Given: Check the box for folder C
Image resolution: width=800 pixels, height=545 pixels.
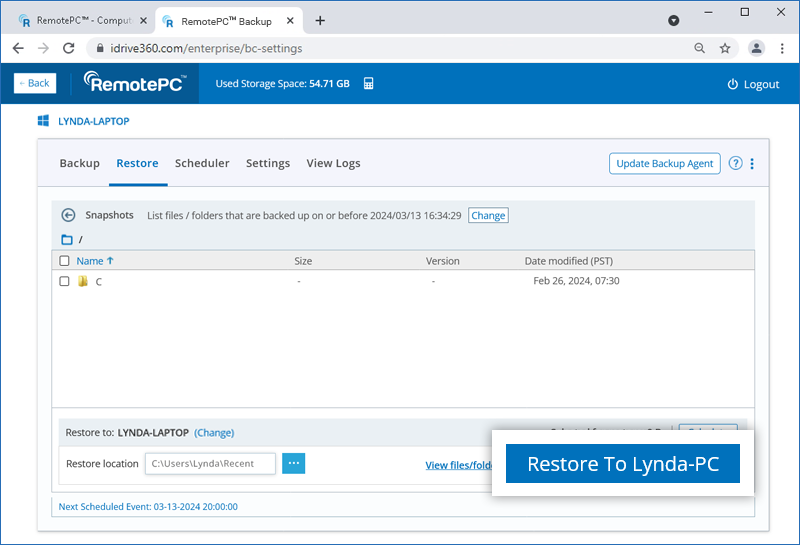Looking at the screenshot, I should [65, 282].
